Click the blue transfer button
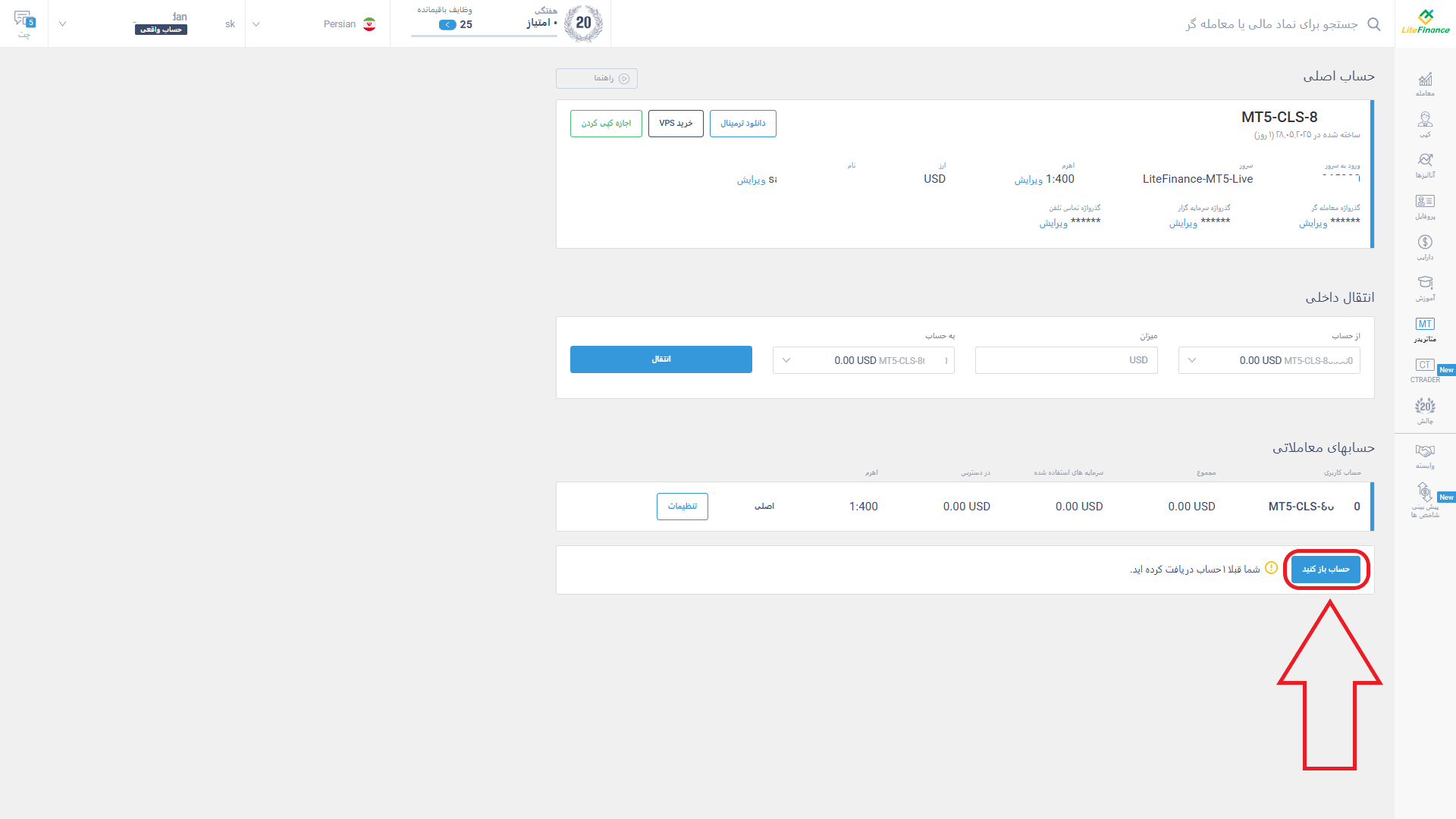Screen dimensions: 1456x819 (661, 359)
